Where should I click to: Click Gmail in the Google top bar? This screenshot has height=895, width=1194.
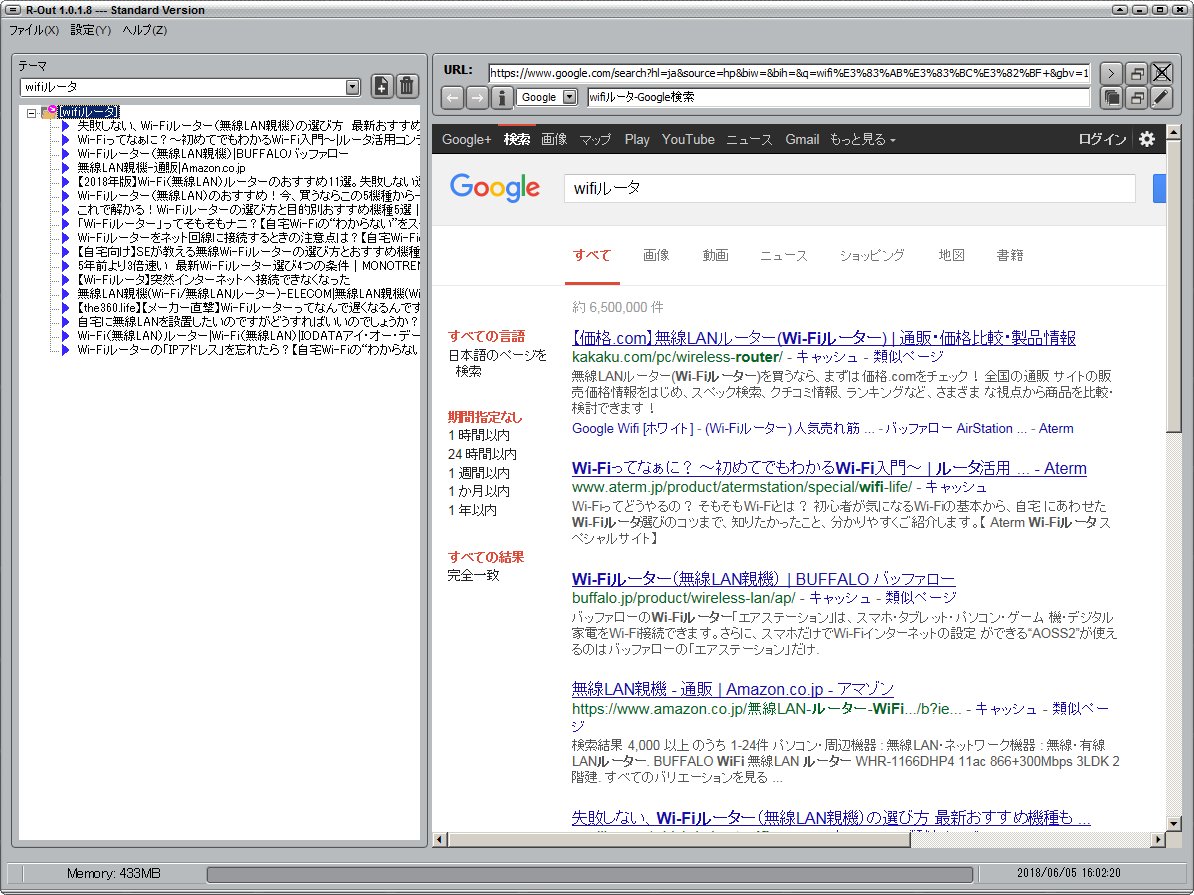[x=803, y=139]
